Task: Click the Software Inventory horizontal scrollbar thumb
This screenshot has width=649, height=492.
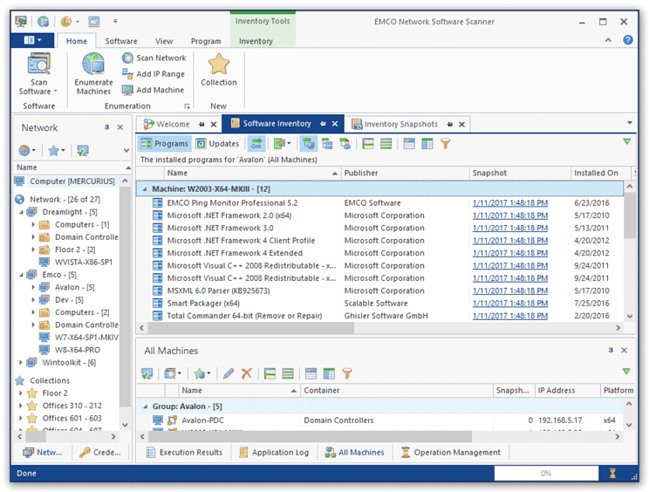Action: pos(251,328)
